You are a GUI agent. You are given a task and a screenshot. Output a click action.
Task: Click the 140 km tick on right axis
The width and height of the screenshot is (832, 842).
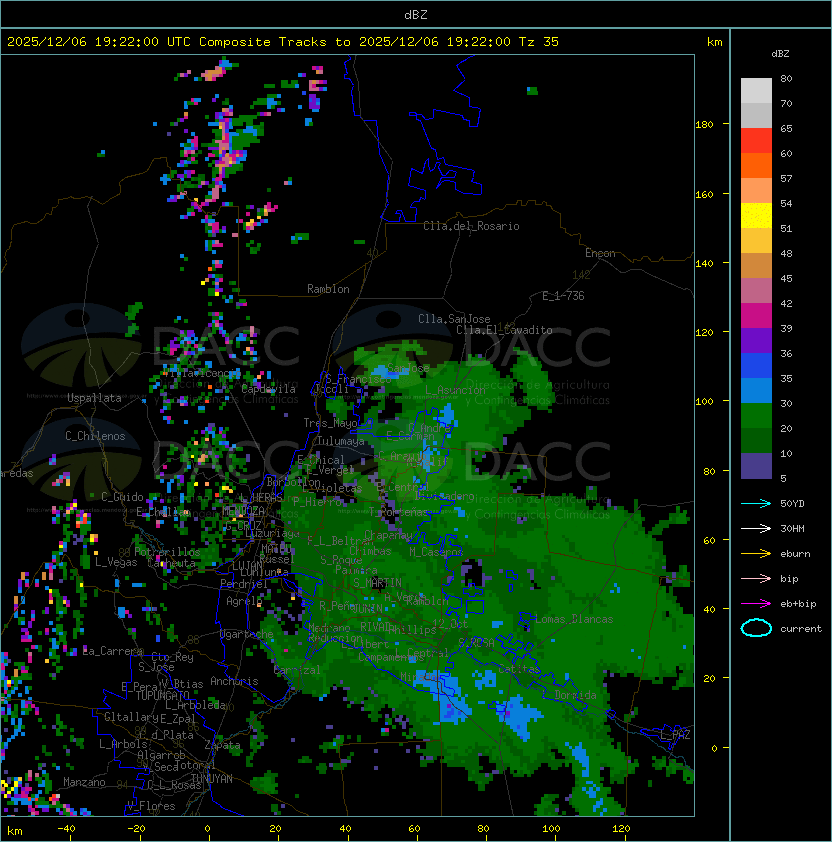(x=704, y=264)
